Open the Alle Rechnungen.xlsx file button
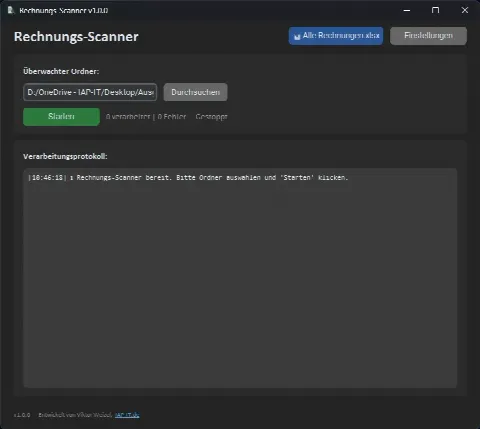The width and height of the screenshot is (480, 429). 336,36
